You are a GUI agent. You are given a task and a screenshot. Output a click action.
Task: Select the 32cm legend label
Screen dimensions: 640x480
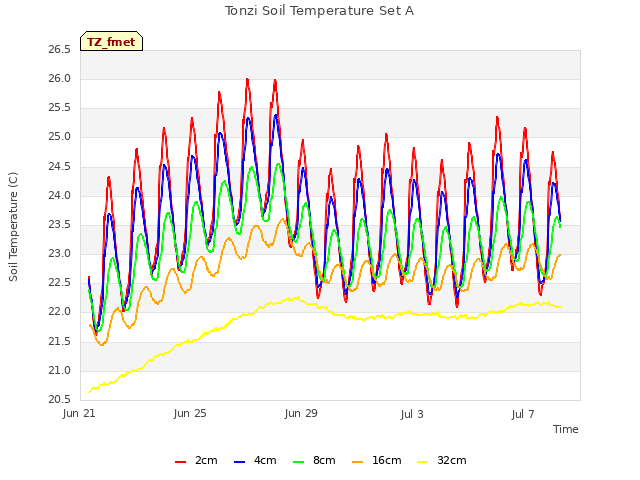click(452, 460)
